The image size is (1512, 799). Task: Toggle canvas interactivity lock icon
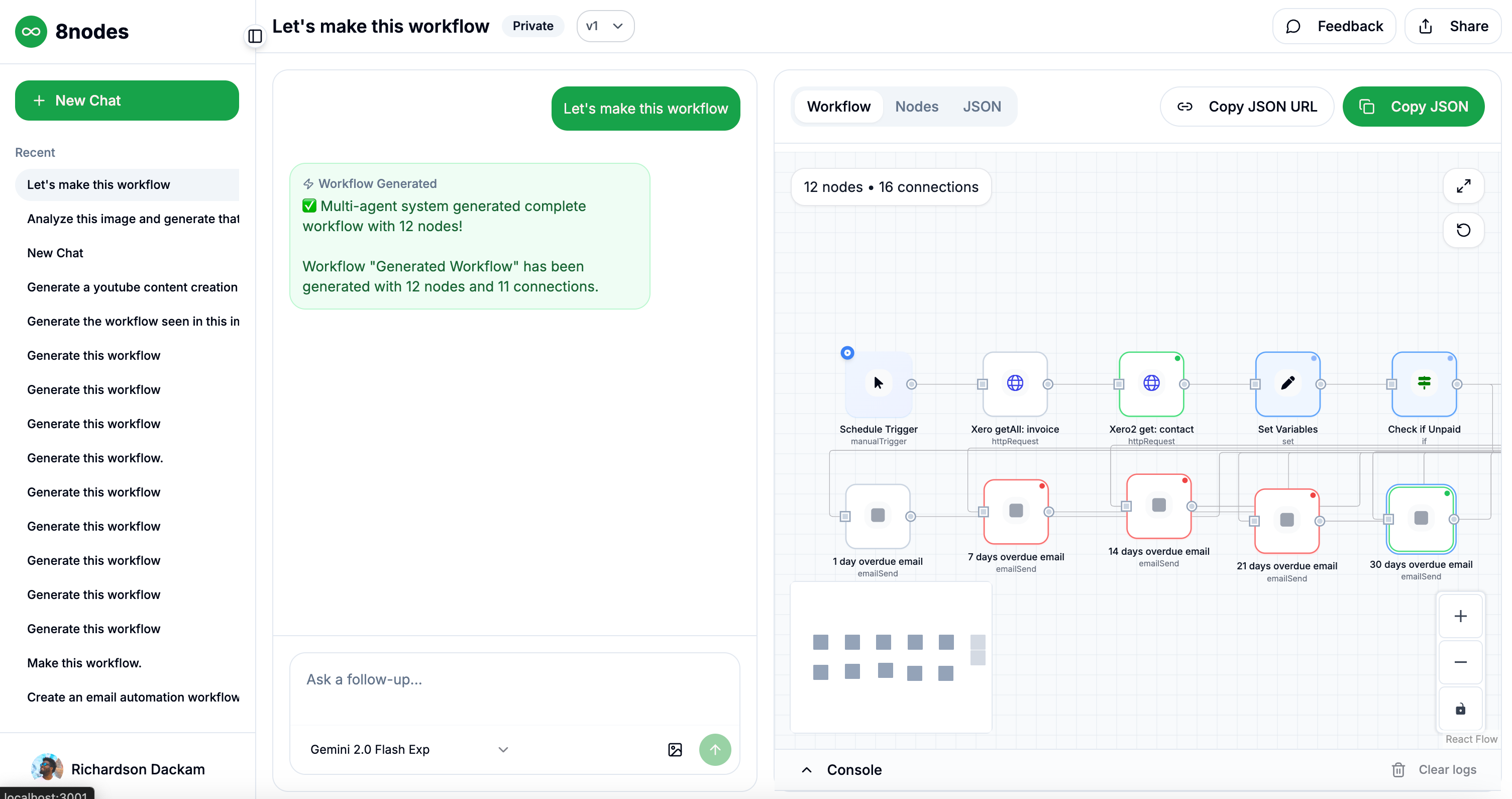coord(1460,709)
